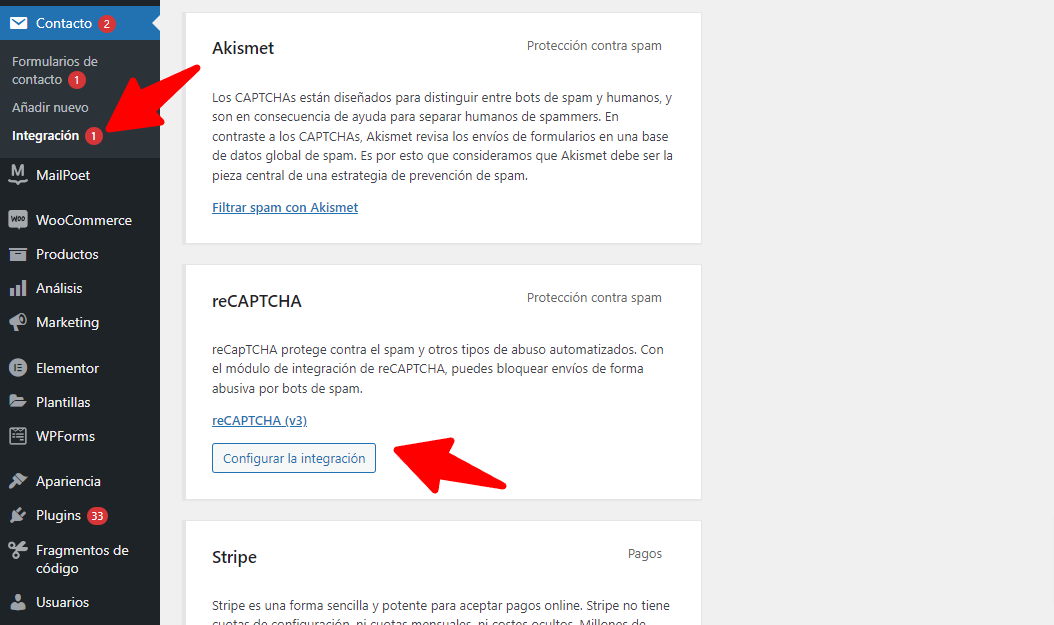Click Protección contra spam on reCAPTCHA card

point(594,298)
